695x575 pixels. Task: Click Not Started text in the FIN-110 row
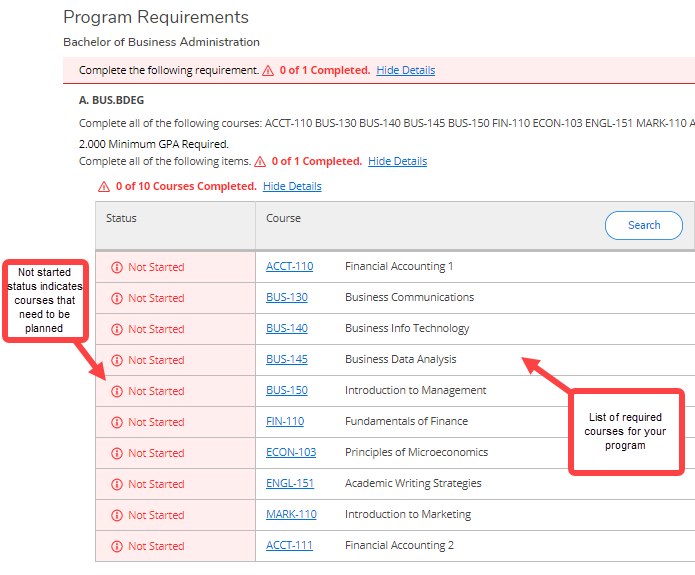click(x=156, y=422)
